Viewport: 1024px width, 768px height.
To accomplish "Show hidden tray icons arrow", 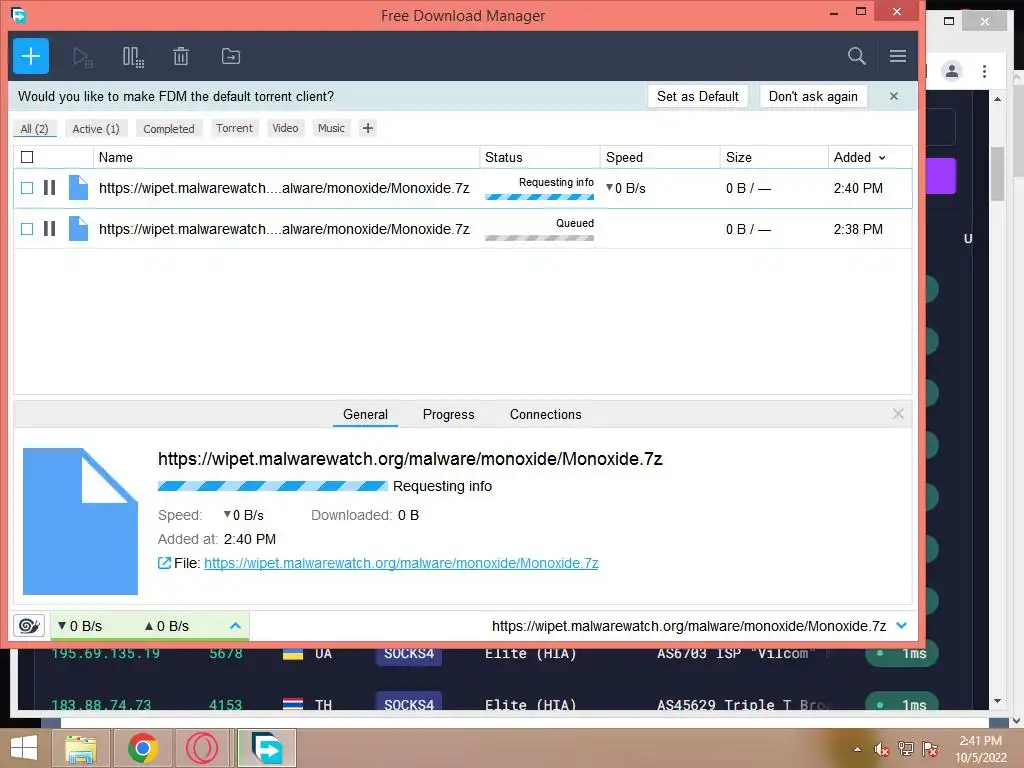I will 857,749.
